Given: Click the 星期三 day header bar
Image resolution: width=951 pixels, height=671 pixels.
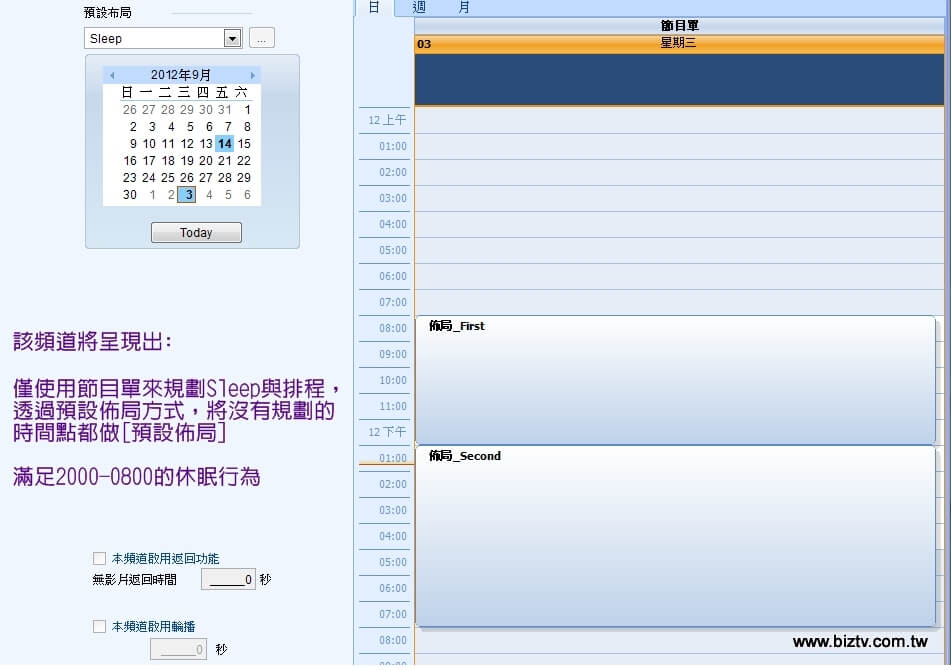Looking at the screenshot, I should 678,43.
